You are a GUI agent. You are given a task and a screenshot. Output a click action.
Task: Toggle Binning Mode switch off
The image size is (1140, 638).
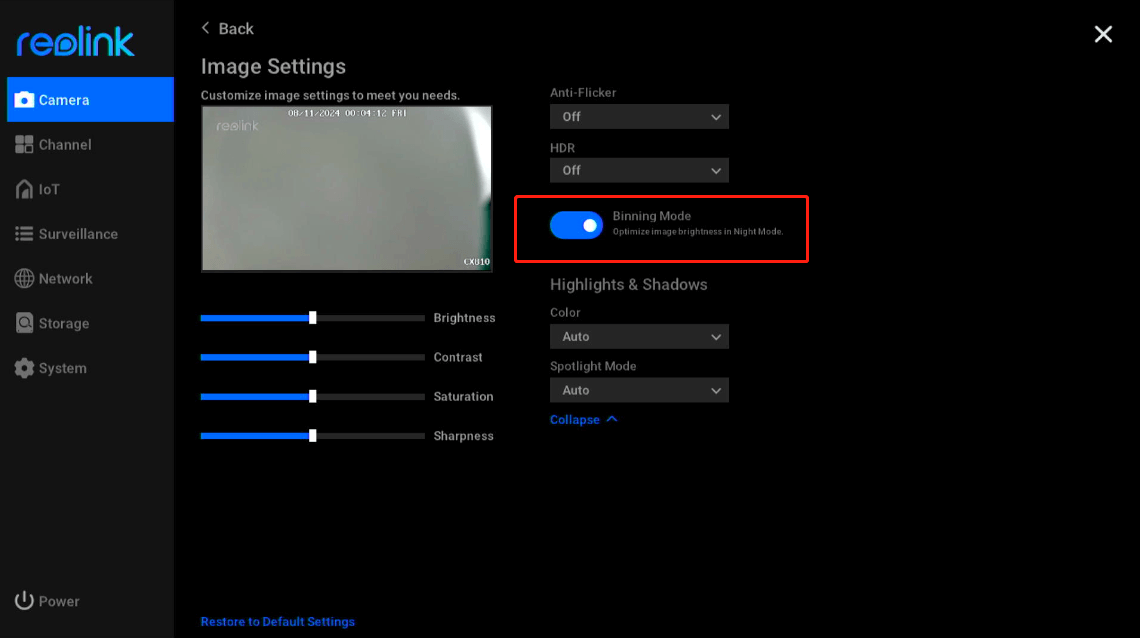click(576, 225)
